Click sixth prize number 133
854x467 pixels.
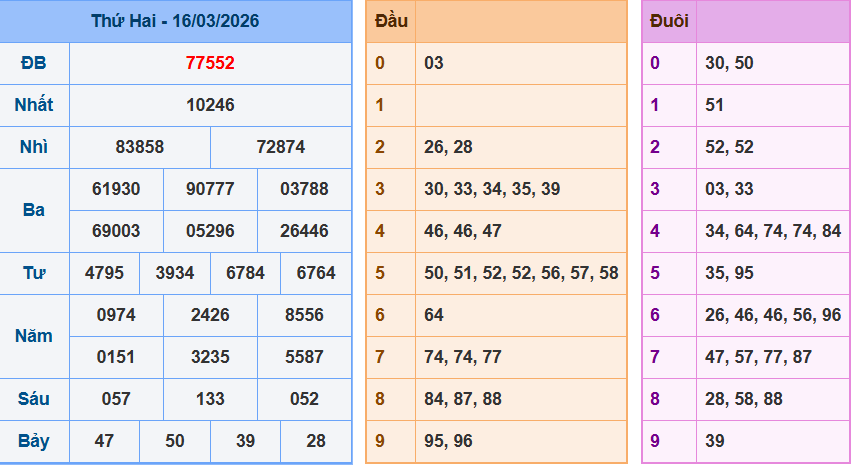[210, 399]
